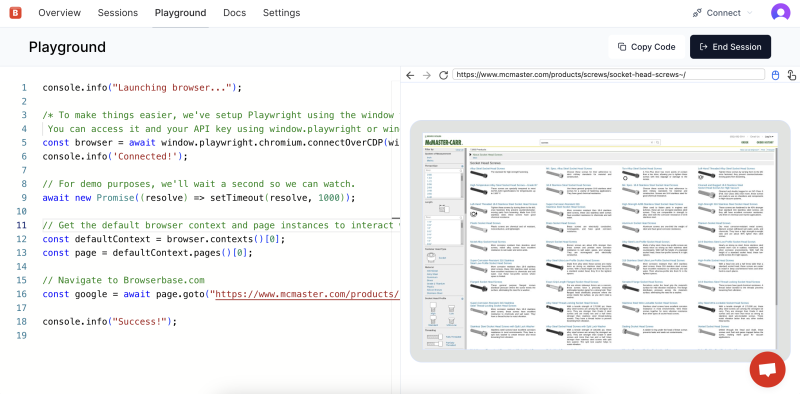Open the Settings tab
The image size is (800, 394).
pyautogui.click(x=282, y=13)
